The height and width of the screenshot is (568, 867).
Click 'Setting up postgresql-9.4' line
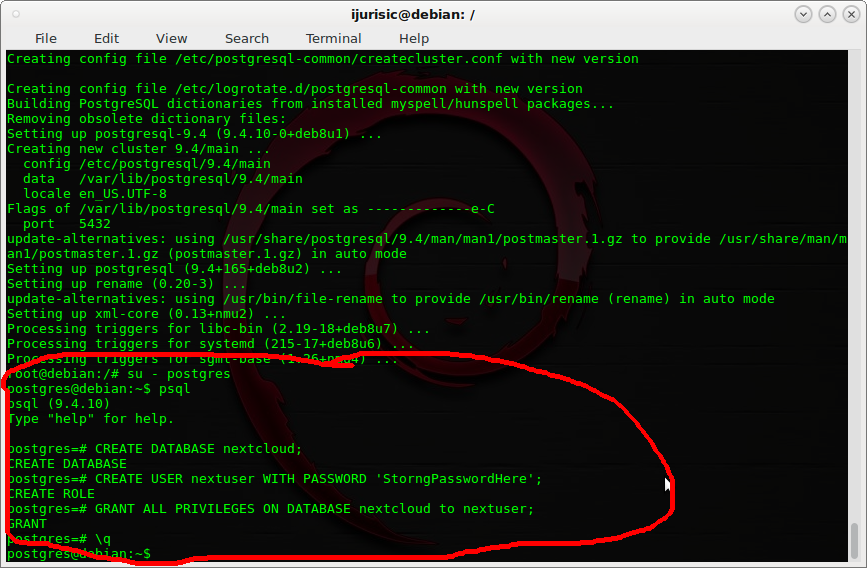(x=195, y=133)
